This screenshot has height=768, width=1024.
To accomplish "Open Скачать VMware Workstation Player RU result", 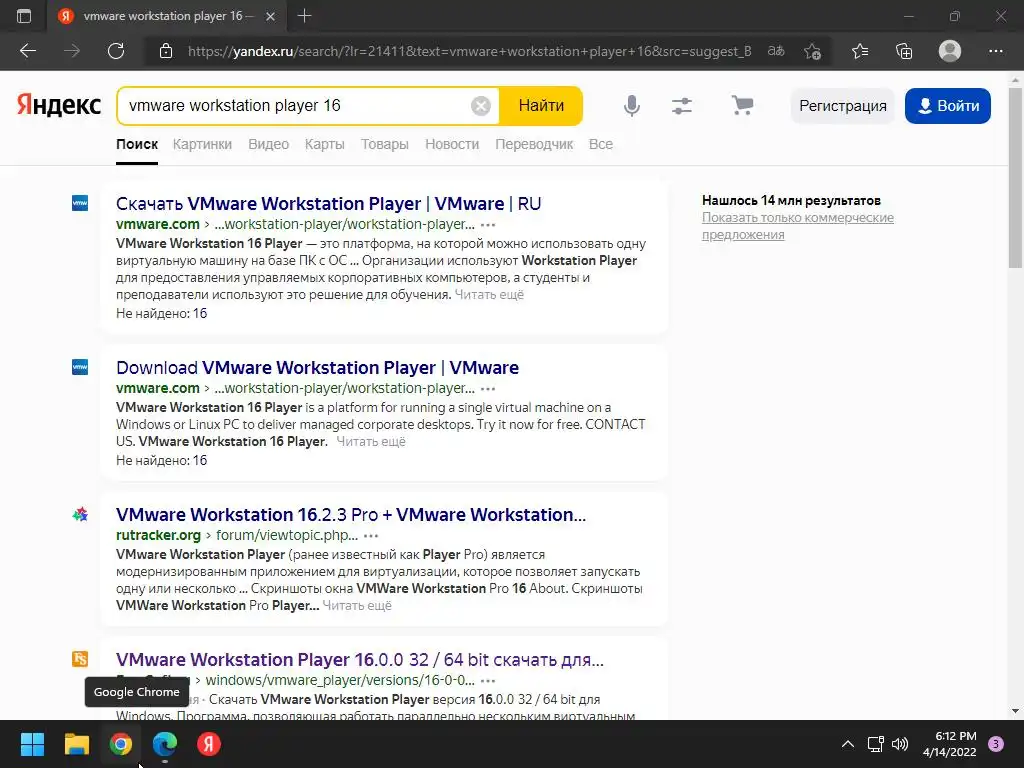I will (x=328, y=204).
